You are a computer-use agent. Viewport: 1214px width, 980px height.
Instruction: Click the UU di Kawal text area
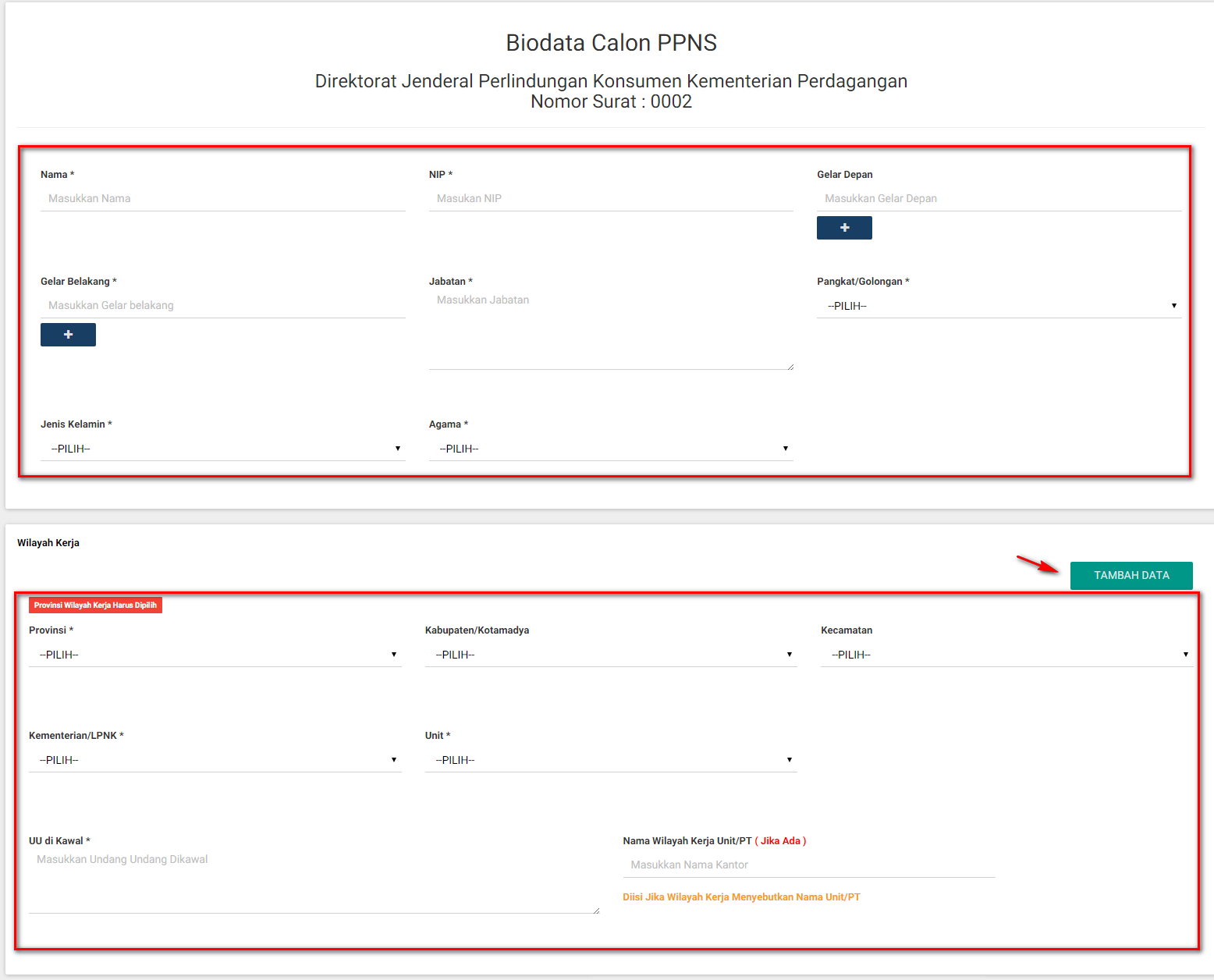tap(314, 882)
